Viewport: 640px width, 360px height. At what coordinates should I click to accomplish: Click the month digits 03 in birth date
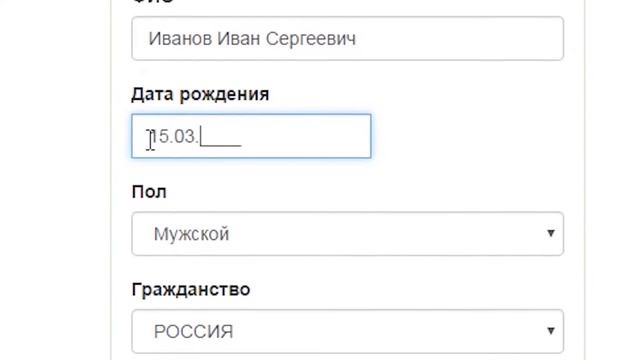tap(185, 136)
